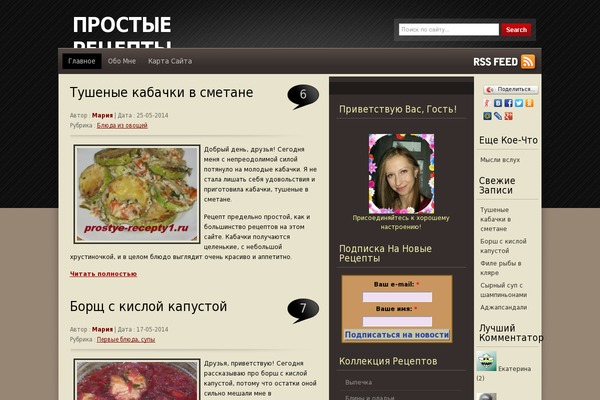Open recent post Аджапсандали
The height and width of the screenshot is (400, 600).
504,307
